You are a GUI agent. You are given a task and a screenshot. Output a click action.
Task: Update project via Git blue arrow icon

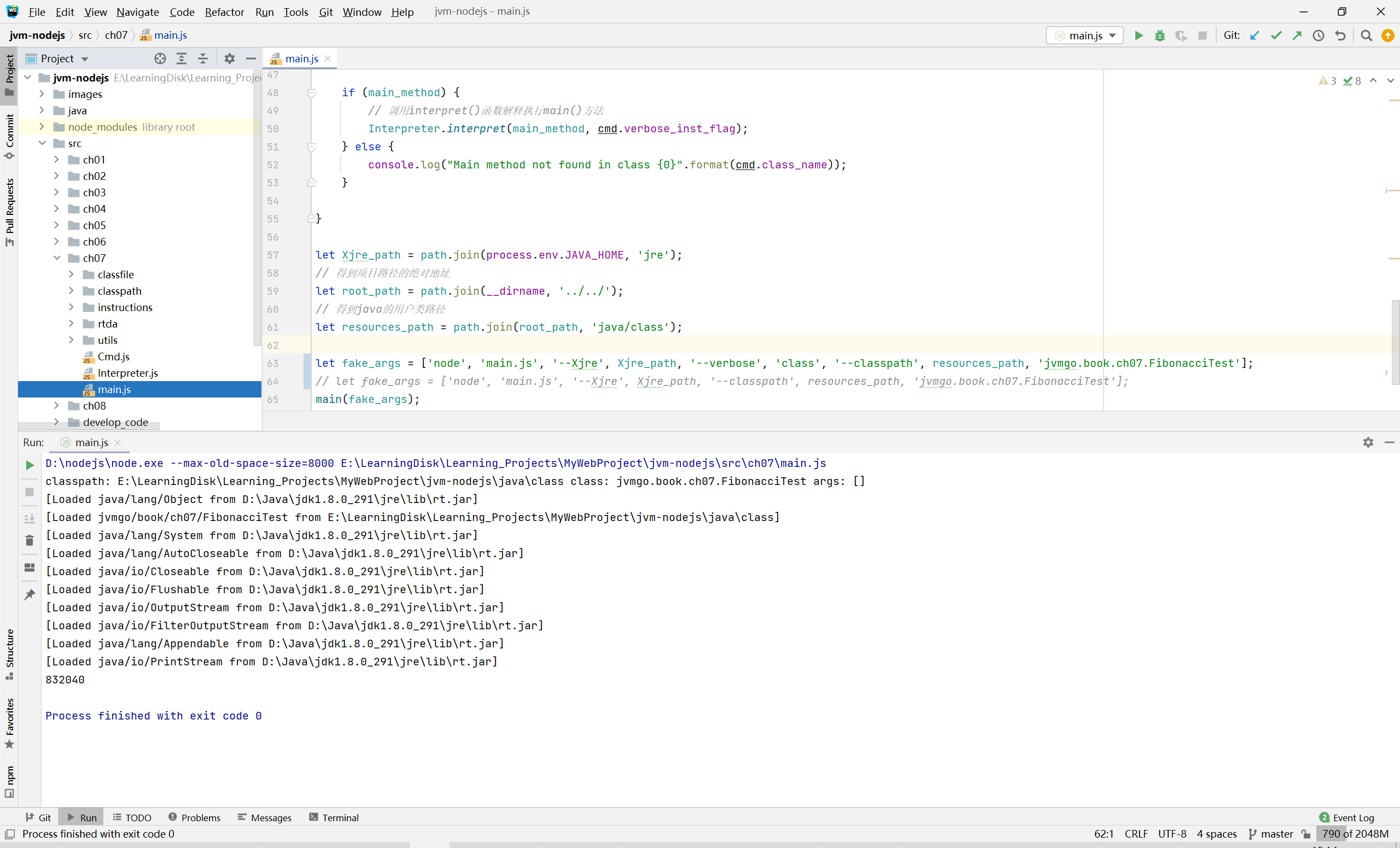(1255, 35)
